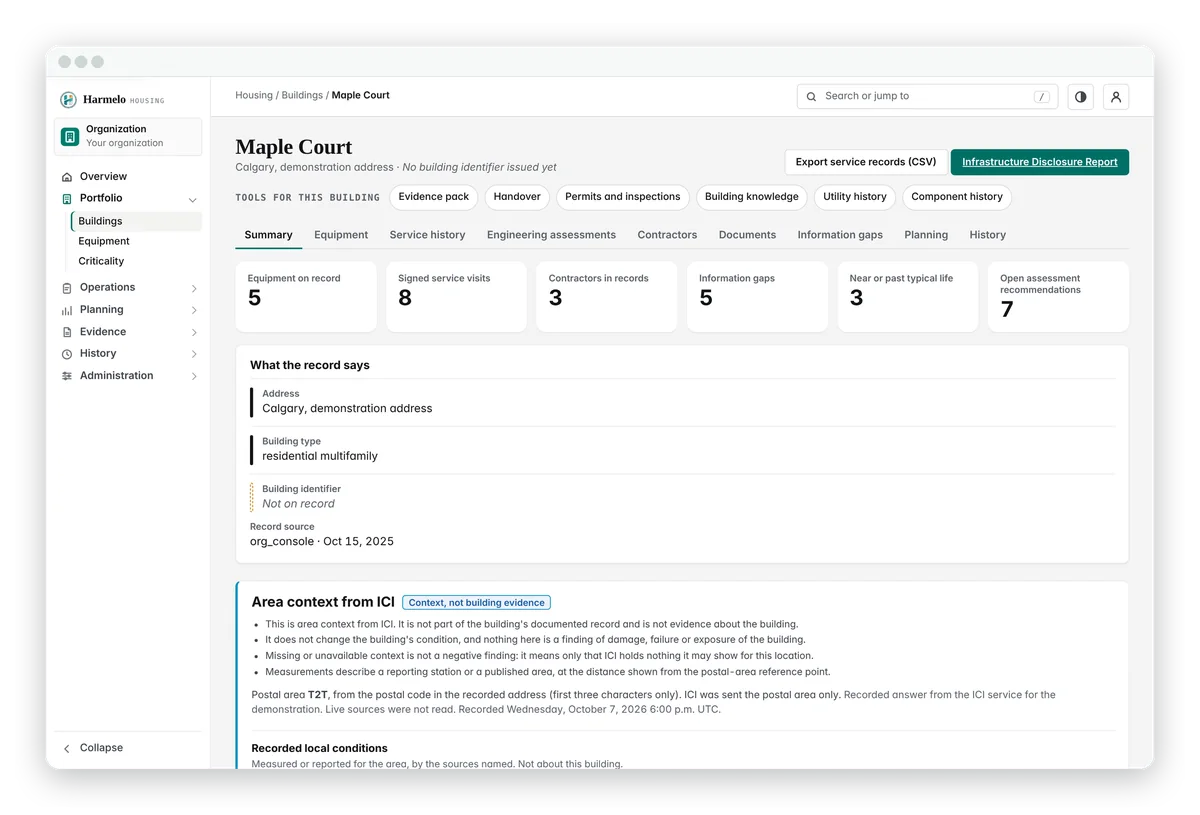
Task: Open the Evidence pack tool
Action: coord(434,197)
